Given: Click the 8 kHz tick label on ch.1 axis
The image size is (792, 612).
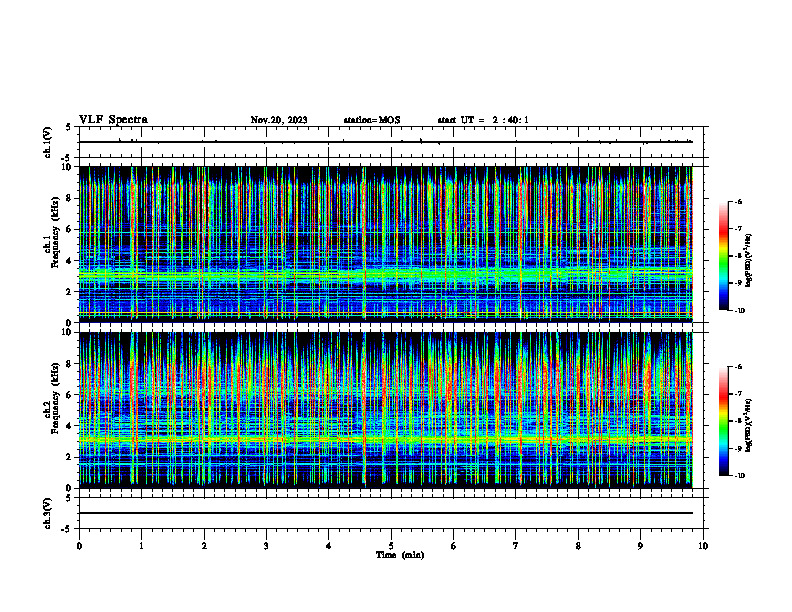Looking at the screenshot, I should 70,198.
